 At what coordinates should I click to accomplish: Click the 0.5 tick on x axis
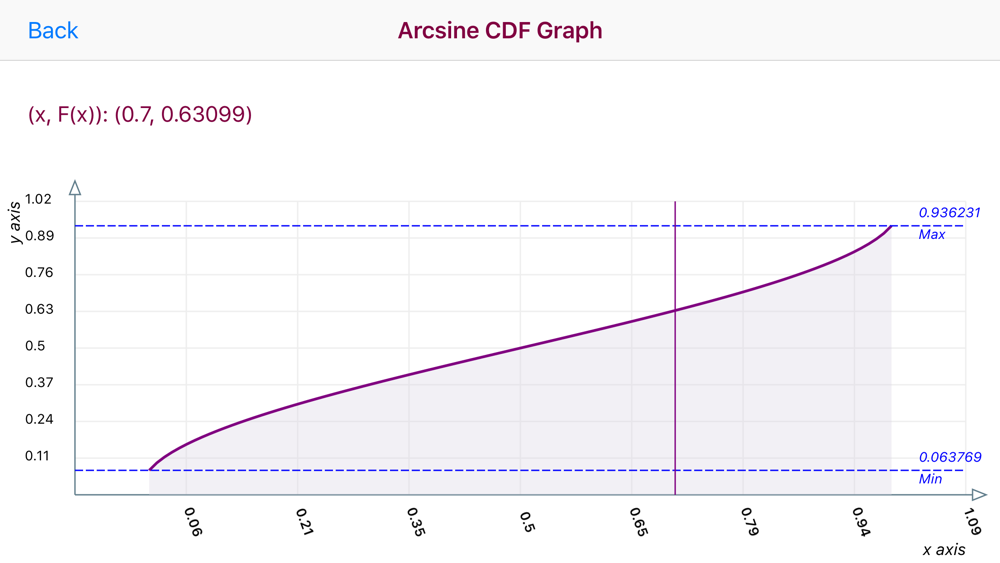pos(527,522)
